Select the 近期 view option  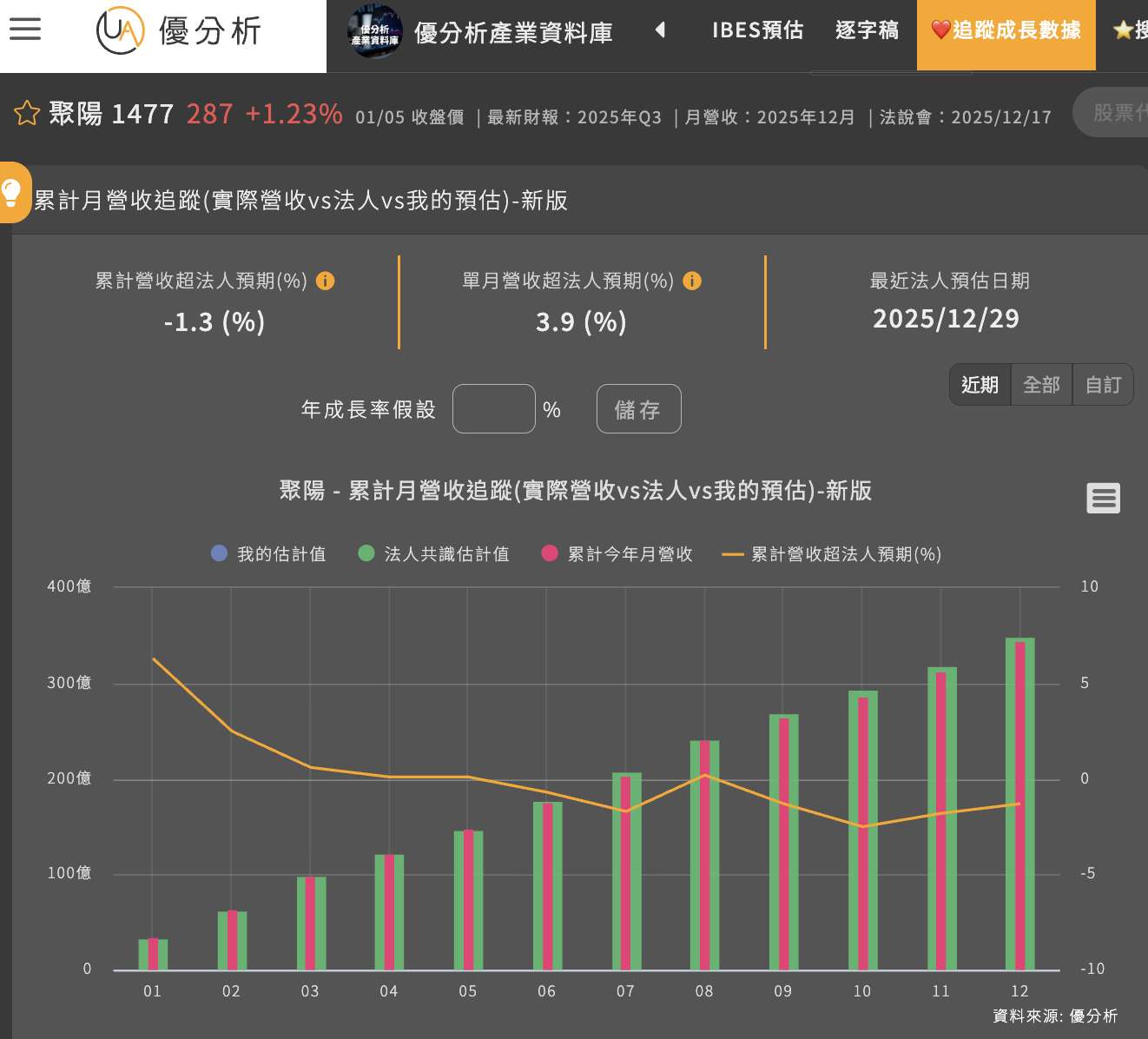(980, 384)
